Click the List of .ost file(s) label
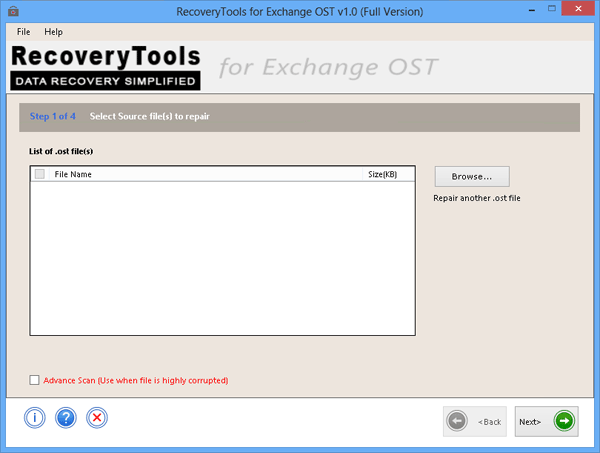 (x=61, y=152)
